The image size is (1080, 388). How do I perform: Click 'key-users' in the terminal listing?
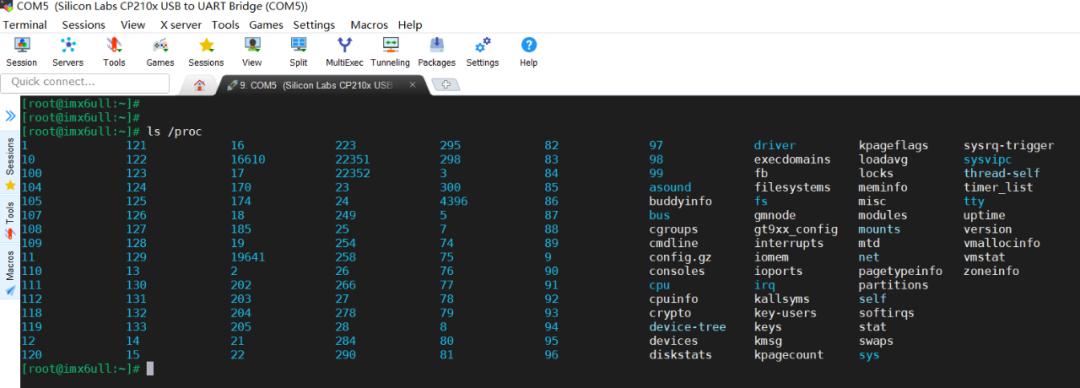pos(785,313)
